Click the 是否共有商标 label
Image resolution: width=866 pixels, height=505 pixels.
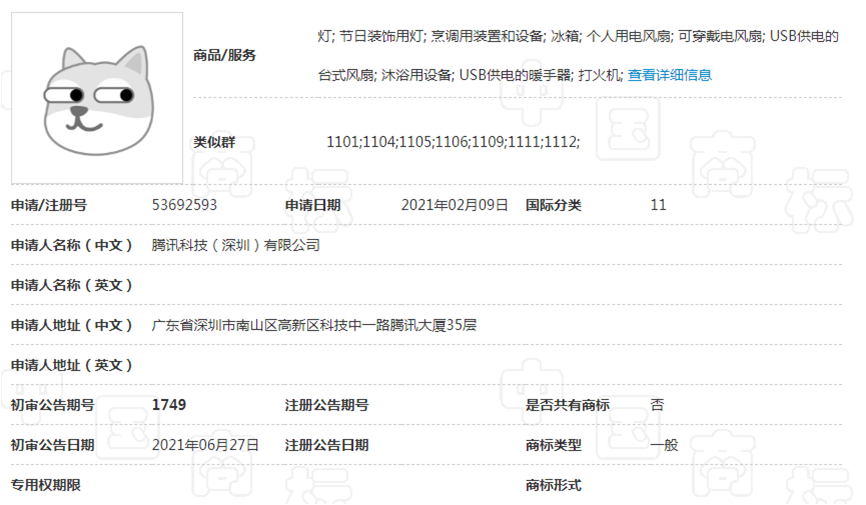567,405
